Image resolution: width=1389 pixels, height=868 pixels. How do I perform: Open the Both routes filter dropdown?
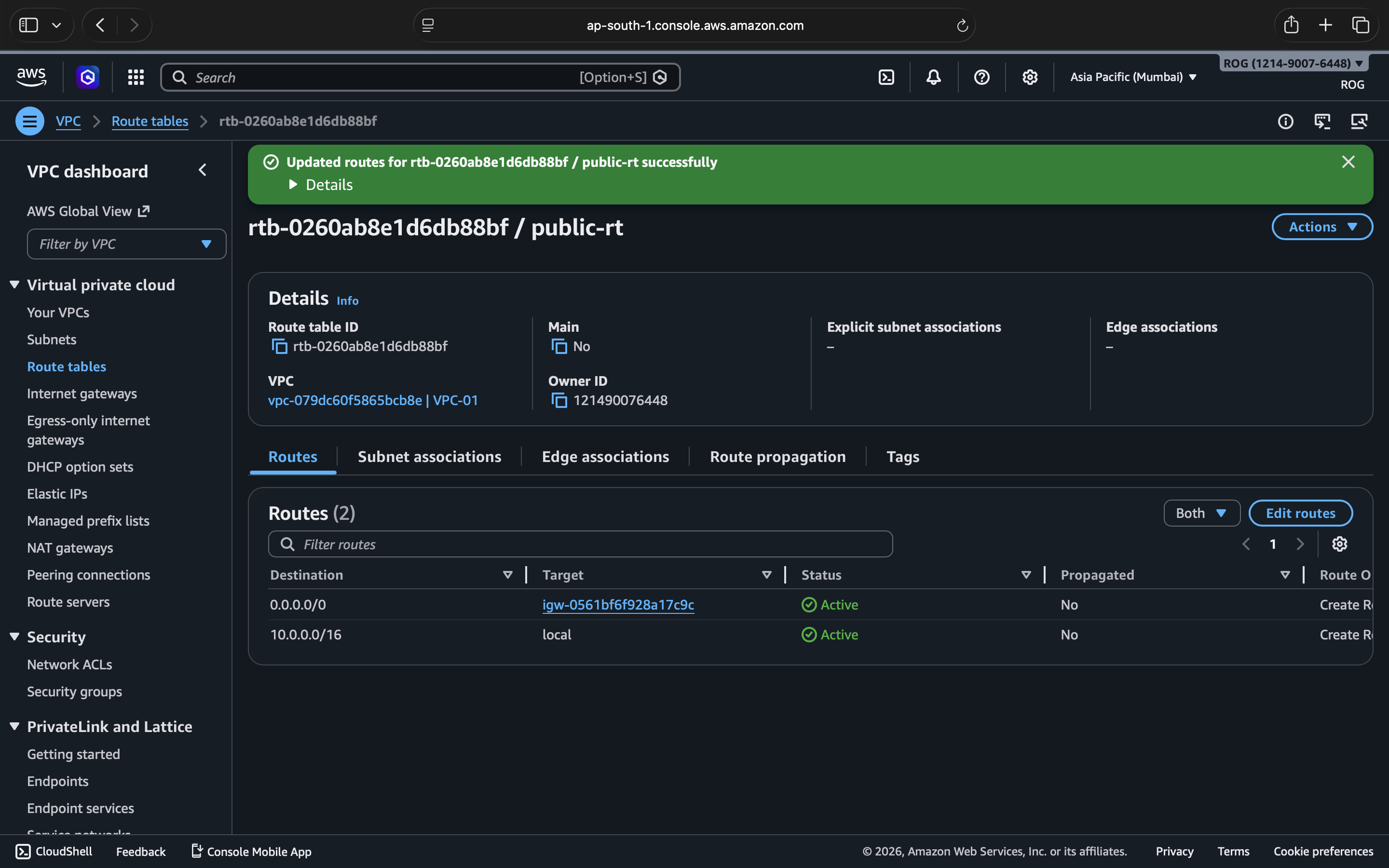(x=1201, y=513)
